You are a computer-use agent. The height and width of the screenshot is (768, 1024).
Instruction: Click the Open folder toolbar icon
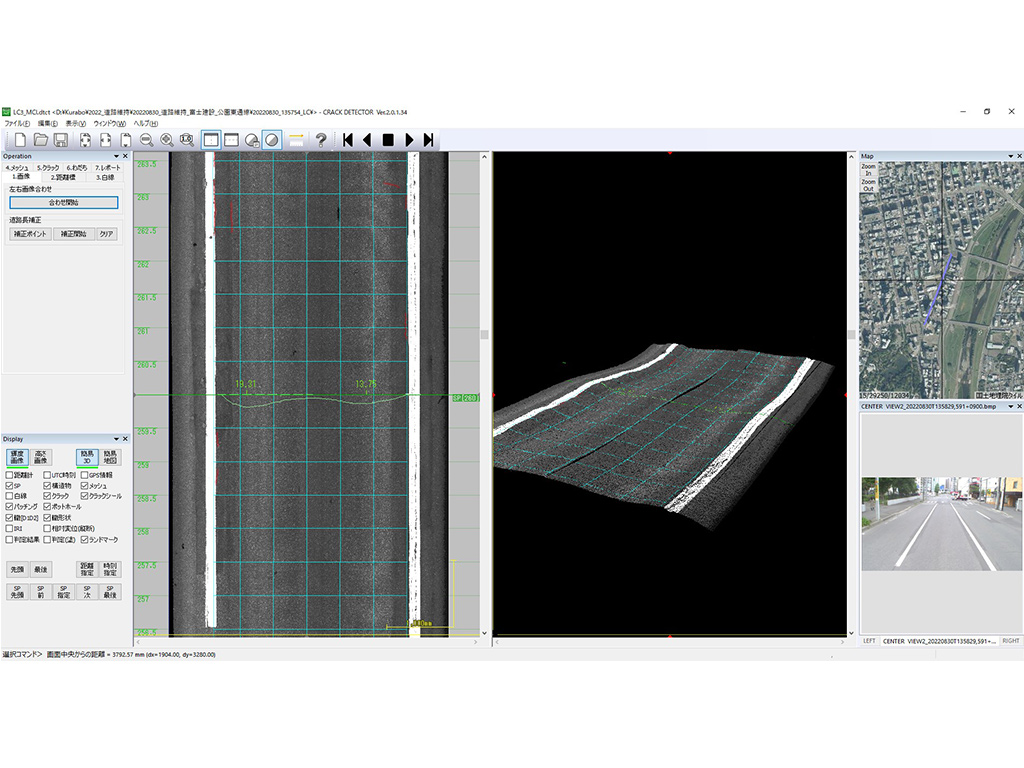coord(40,140)
